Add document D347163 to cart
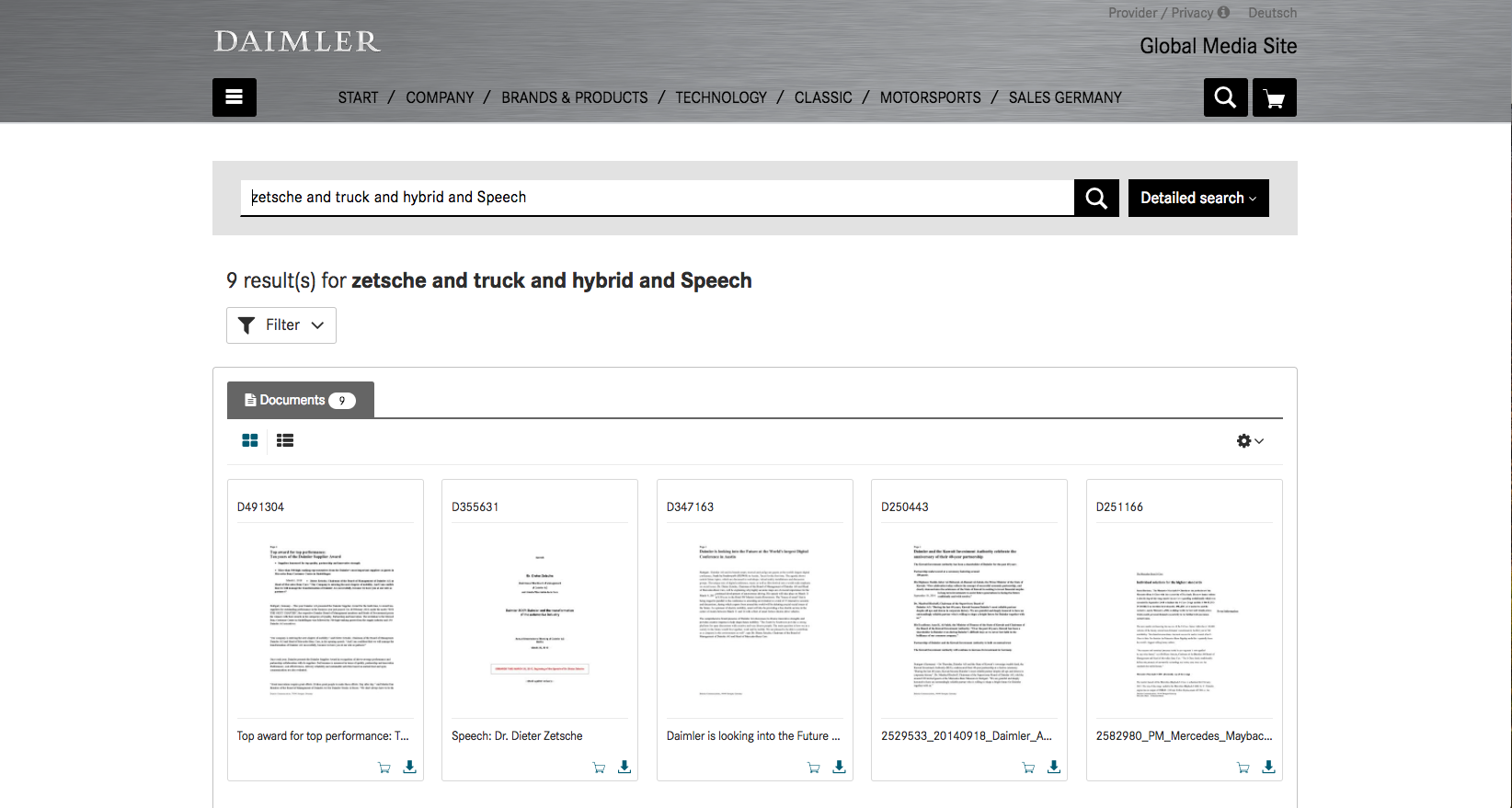 click(814, 768)
